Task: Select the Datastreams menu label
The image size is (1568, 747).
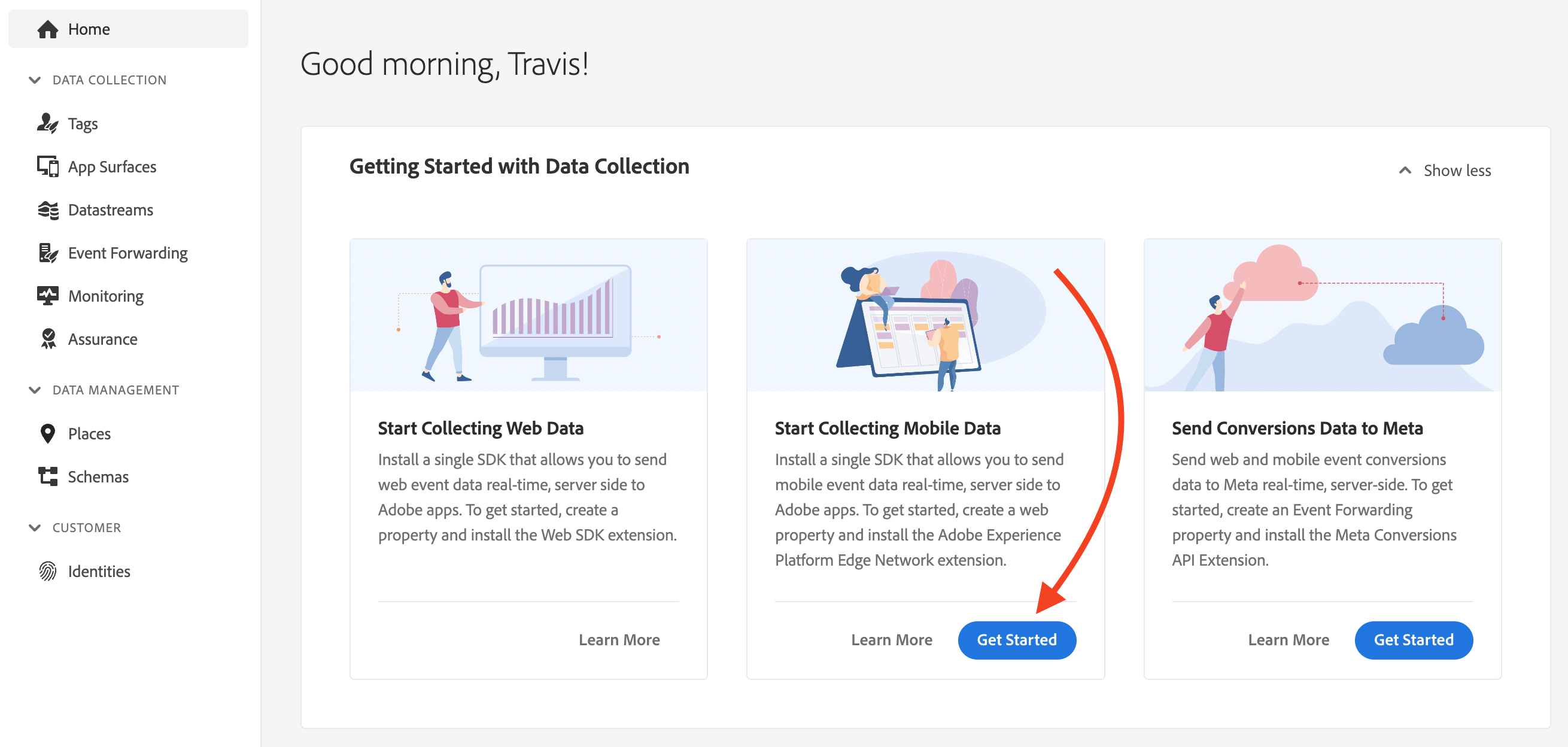Action: tap(110, 210)
